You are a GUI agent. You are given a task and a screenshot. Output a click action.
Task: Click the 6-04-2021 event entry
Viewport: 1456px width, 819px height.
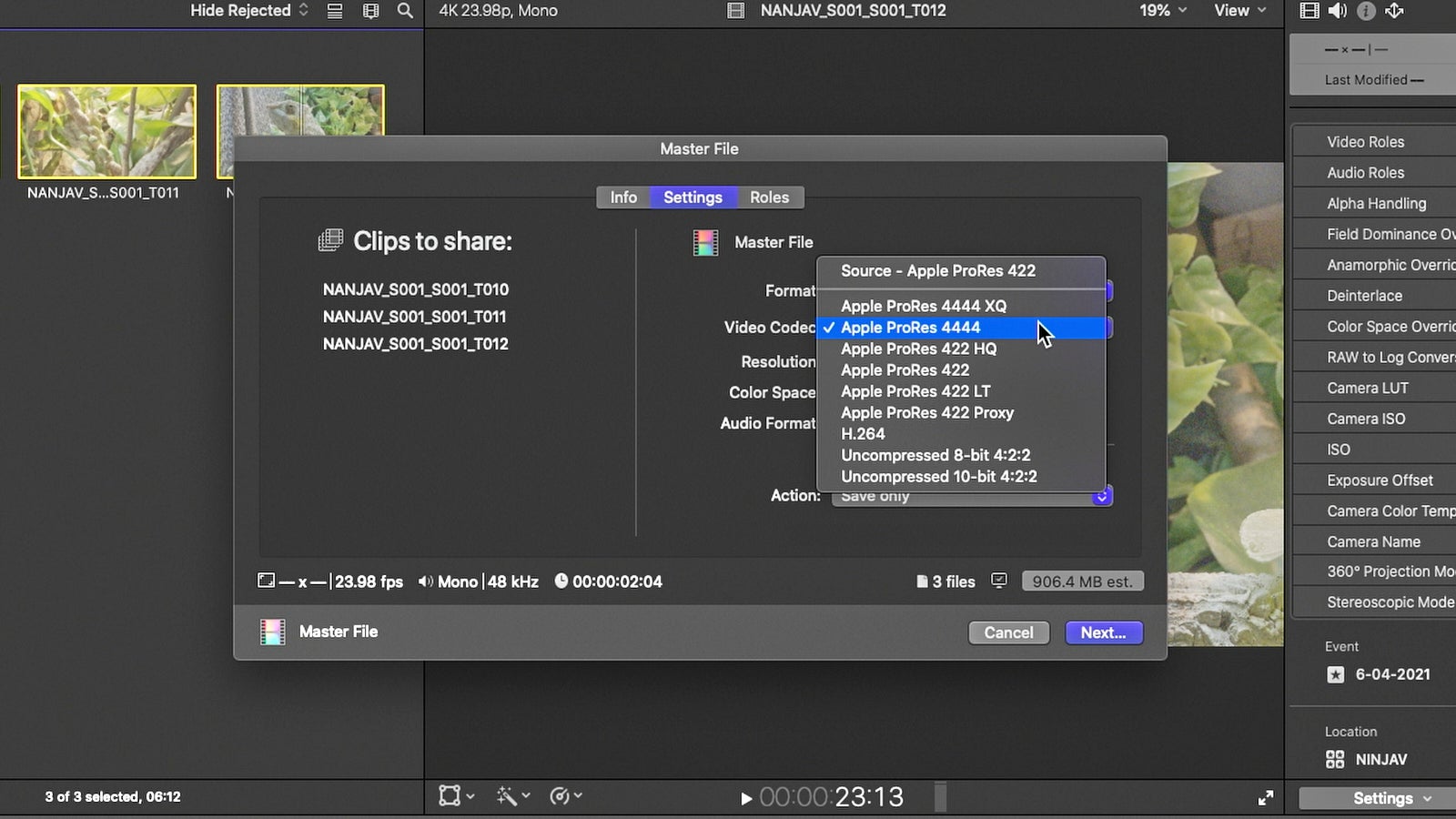(x=1392, y=674)
